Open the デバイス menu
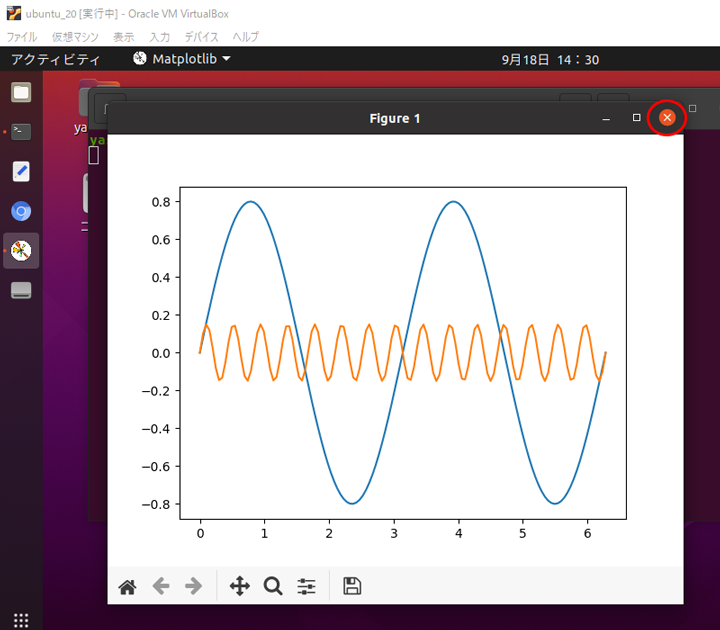The image size is (720, 630). pos(201,37)
